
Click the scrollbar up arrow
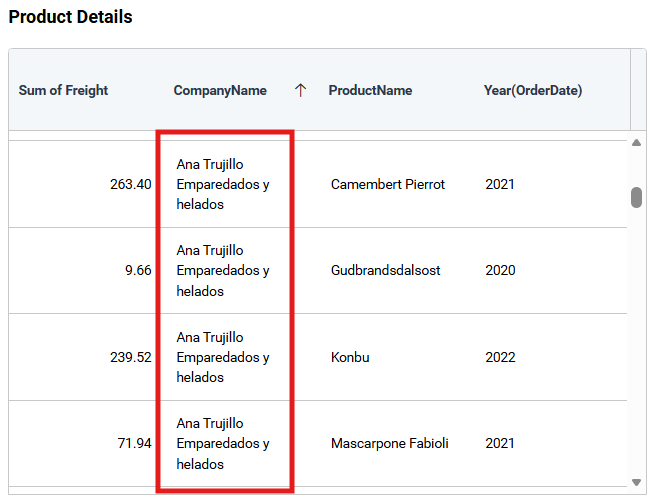tap(636, 143)
